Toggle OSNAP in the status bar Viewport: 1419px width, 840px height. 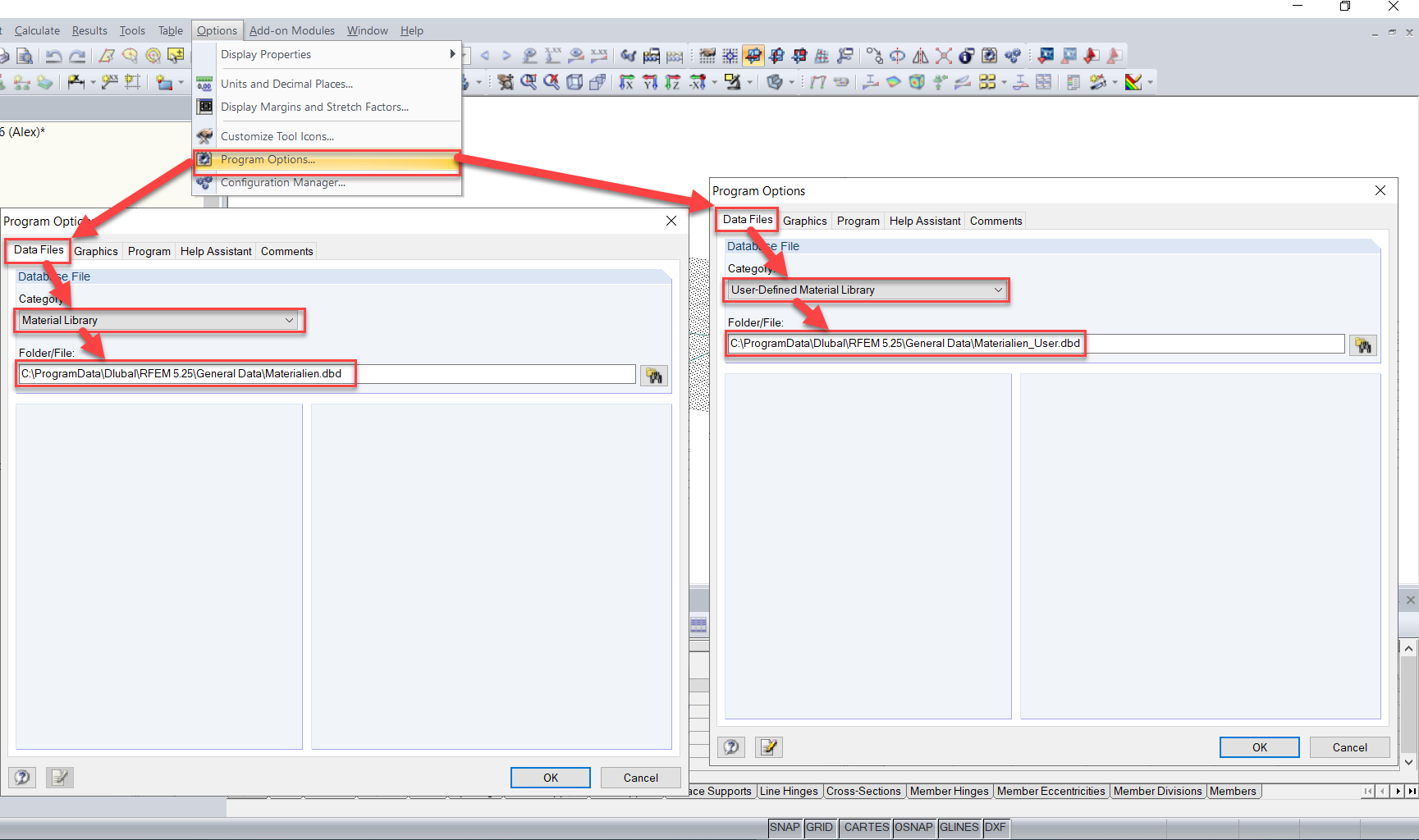coord(913,828)
